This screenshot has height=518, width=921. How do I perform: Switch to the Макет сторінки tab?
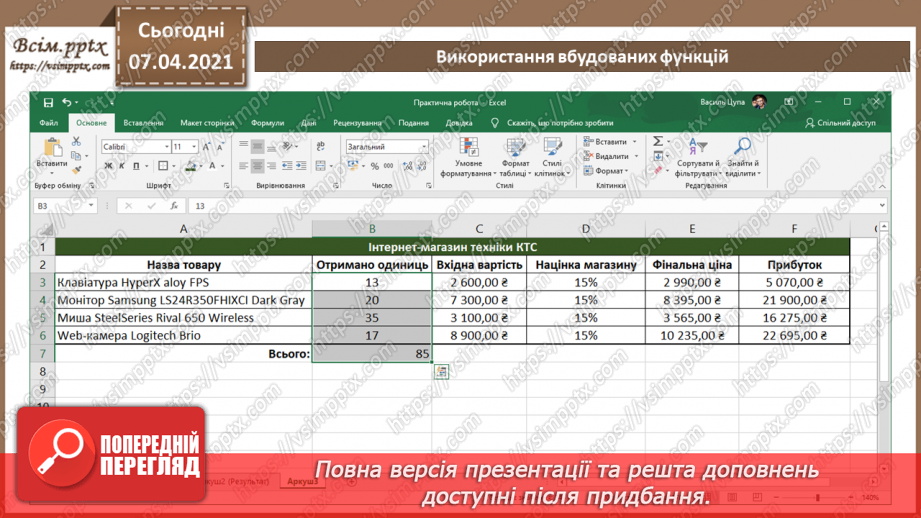coord(207,123)
